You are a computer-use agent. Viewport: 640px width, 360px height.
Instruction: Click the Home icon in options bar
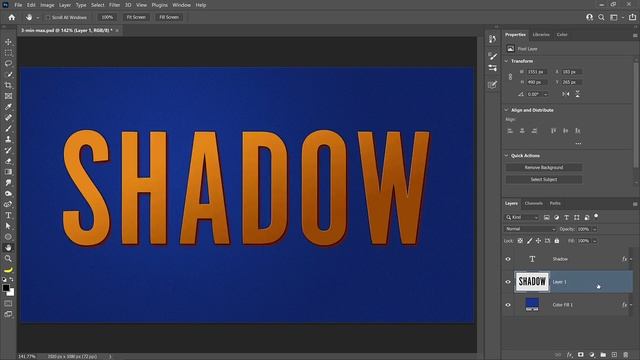coord(11,17)
